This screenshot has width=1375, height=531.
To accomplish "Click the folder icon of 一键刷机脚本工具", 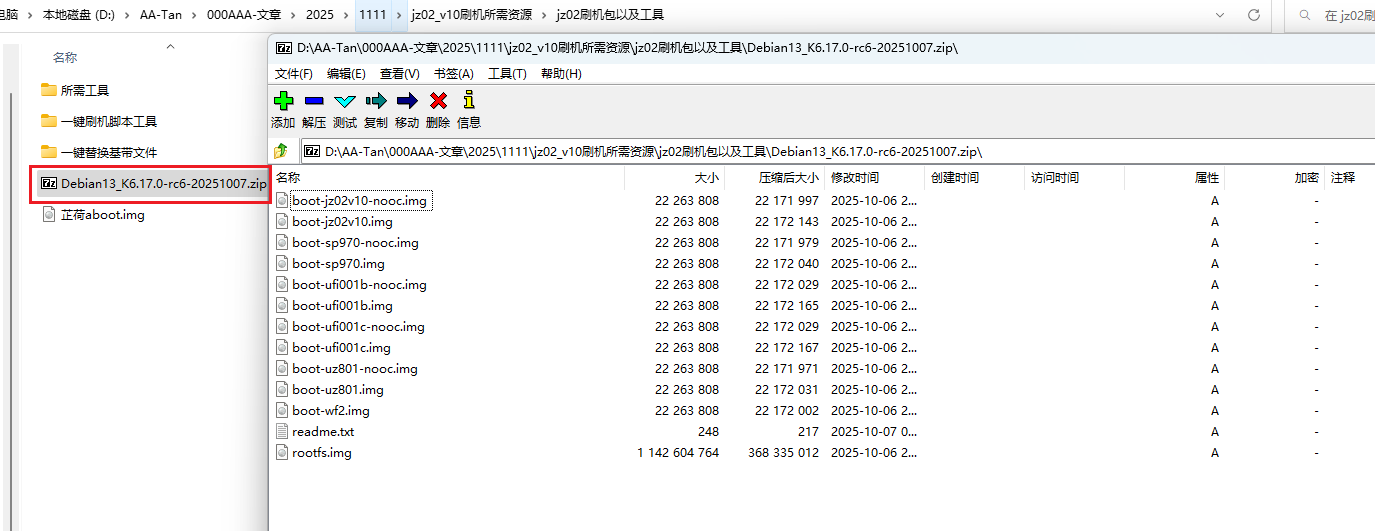I will [49, 121].
